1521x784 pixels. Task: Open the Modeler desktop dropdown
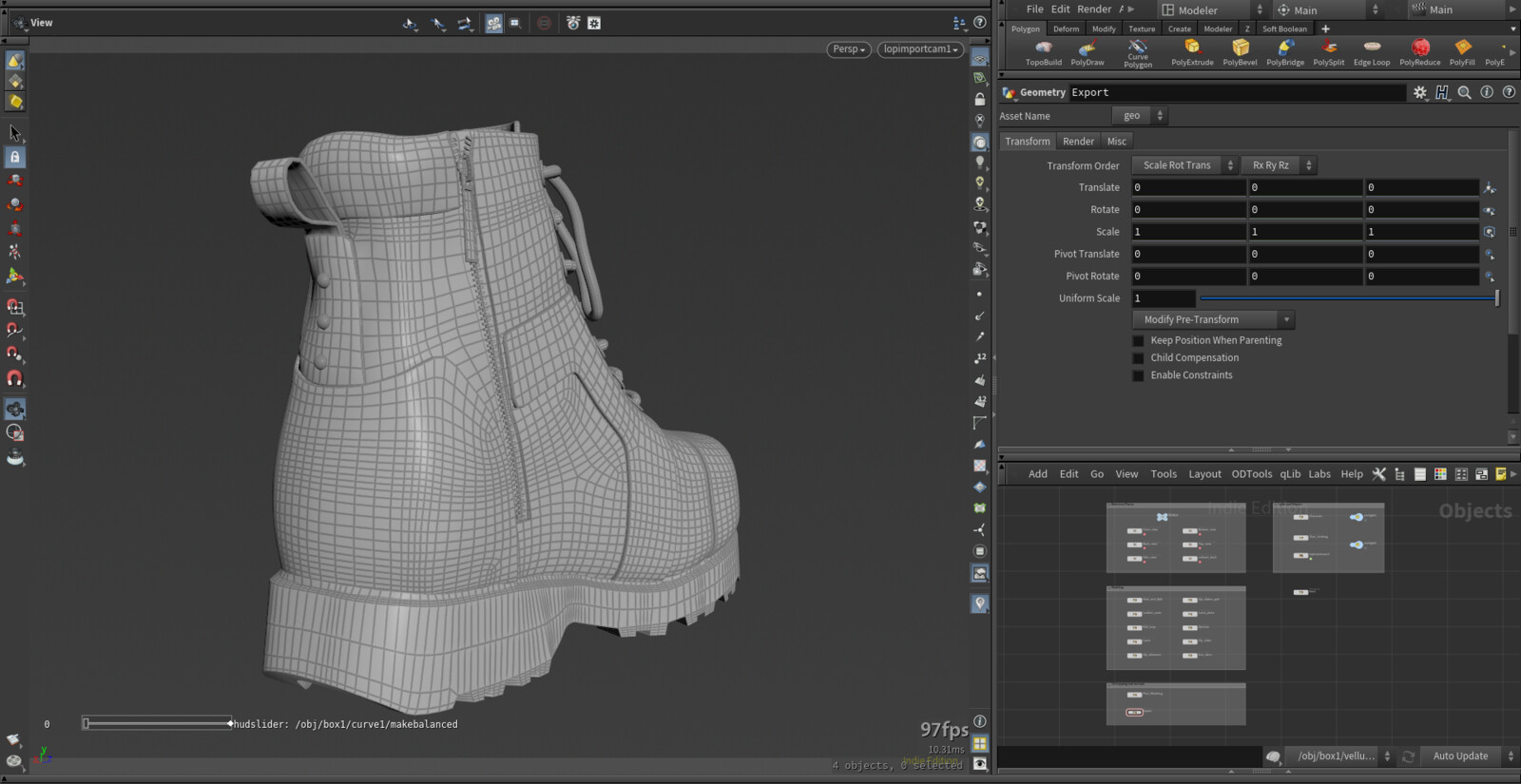[x=1213, y=10]
